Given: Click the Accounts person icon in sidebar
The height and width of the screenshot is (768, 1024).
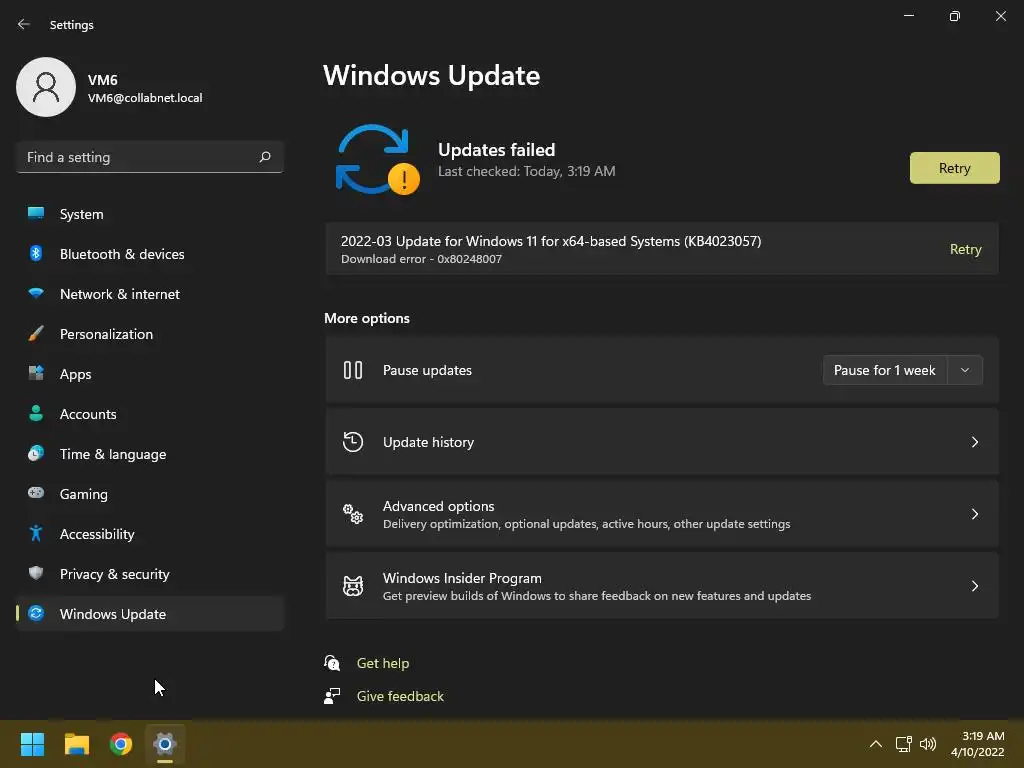Looking at the screenshot, I should 36,413.
